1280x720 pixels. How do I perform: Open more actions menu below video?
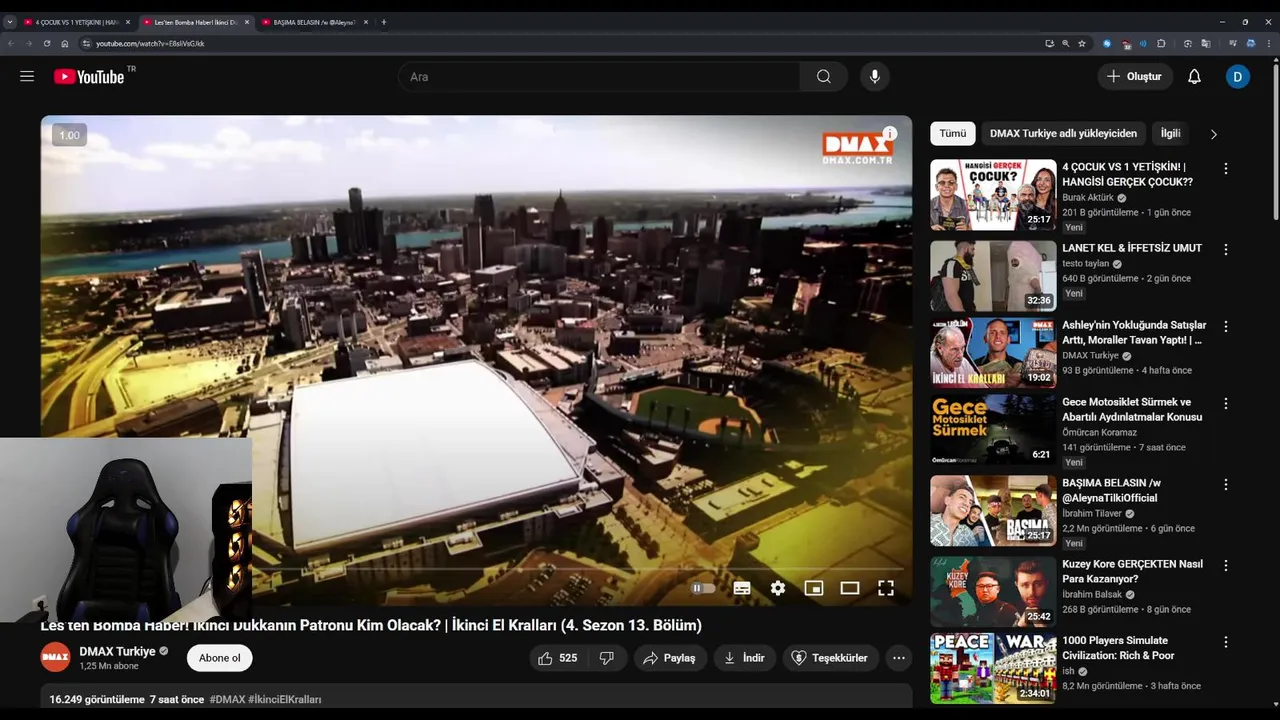899,658
